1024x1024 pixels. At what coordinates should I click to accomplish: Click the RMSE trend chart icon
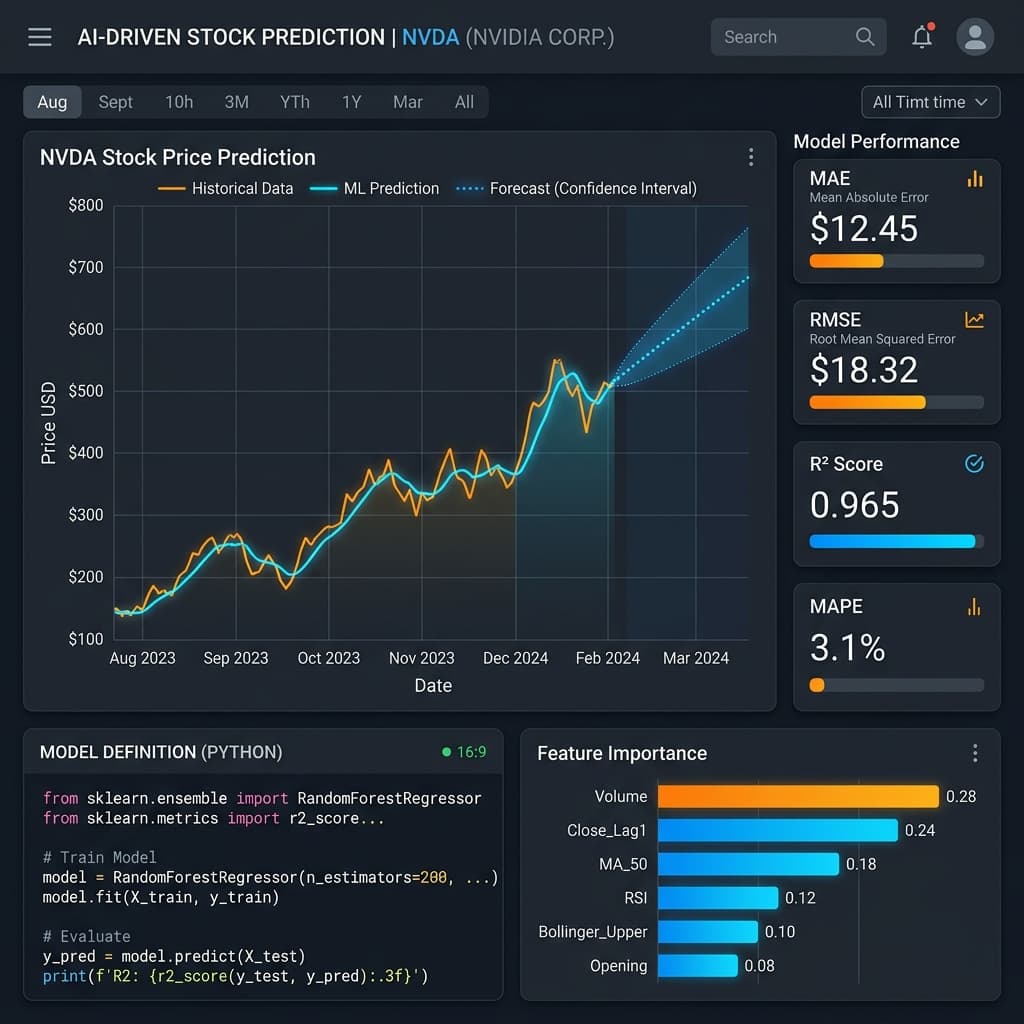click(x=974, y=320)
